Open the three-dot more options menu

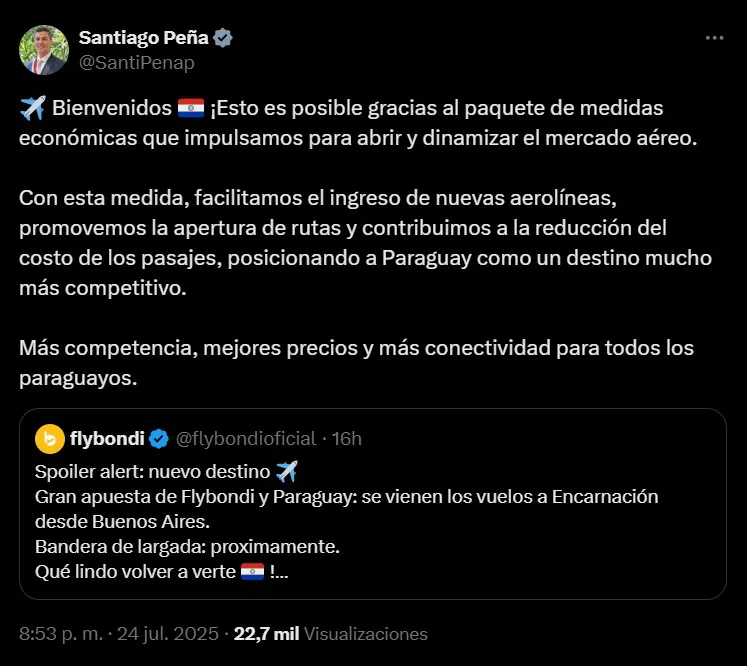coord(714,38)
